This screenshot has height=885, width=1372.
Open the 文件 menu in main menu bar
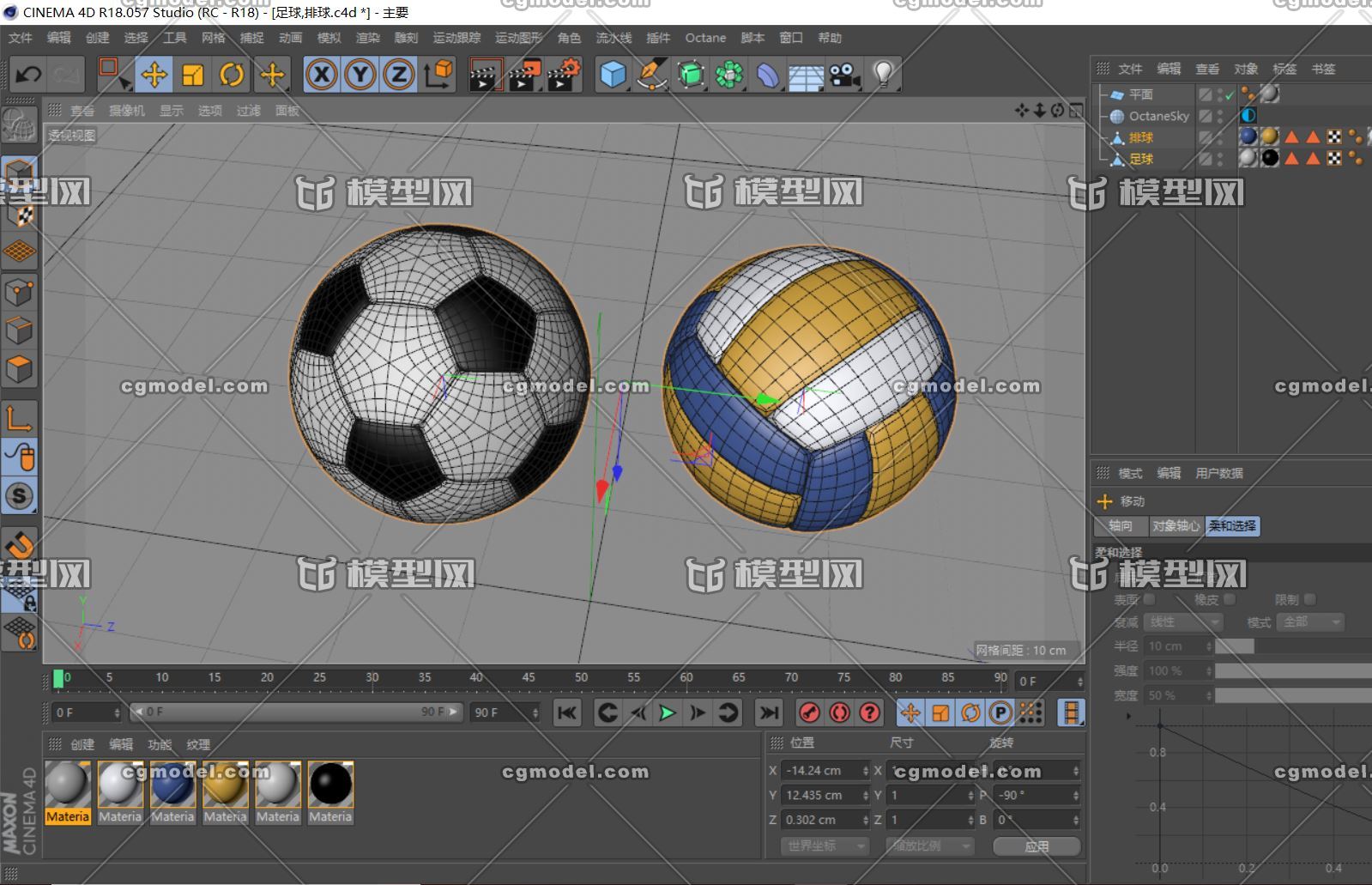[x=21, y=38]
